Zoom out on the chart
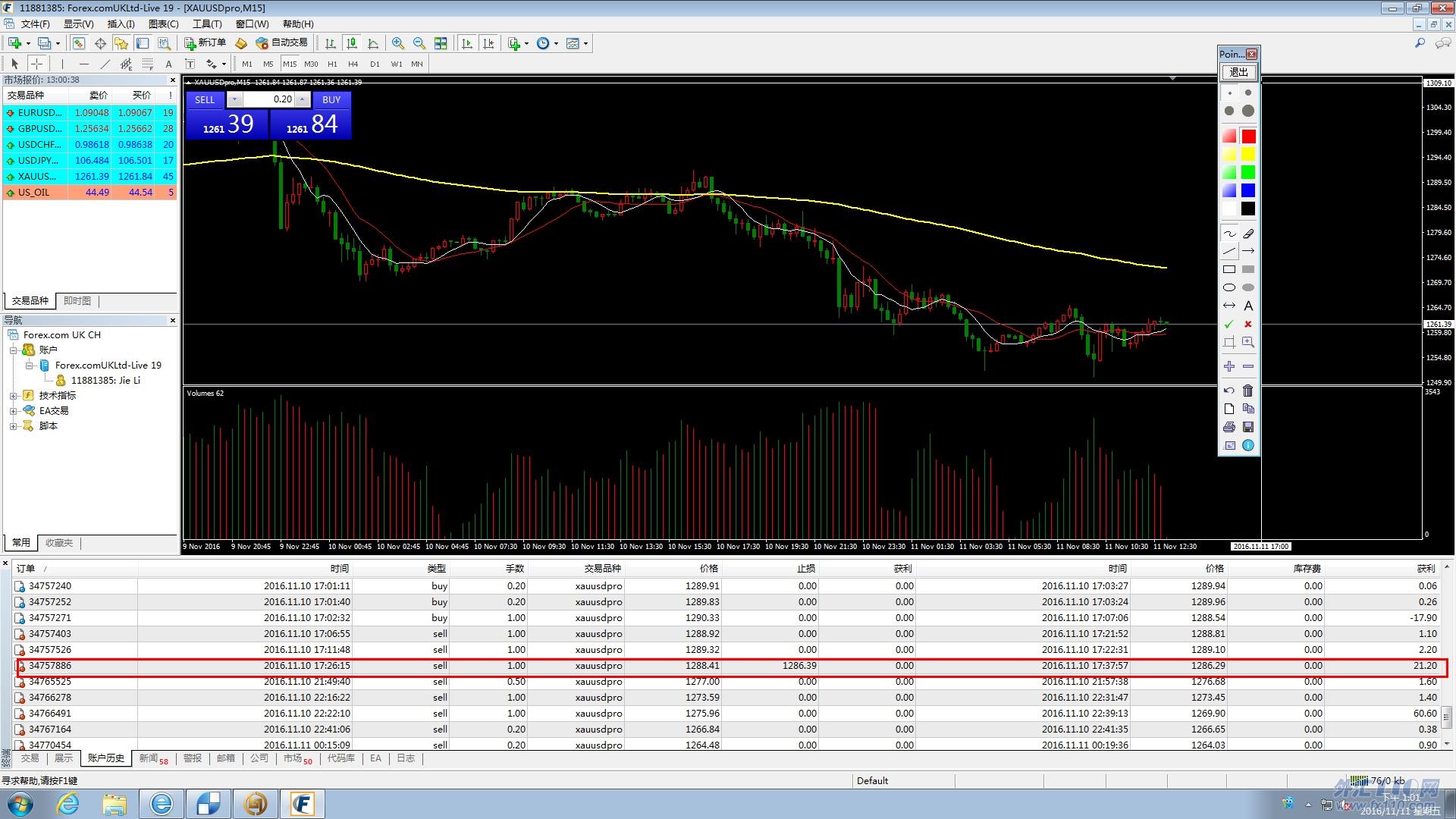 point(419,43)
